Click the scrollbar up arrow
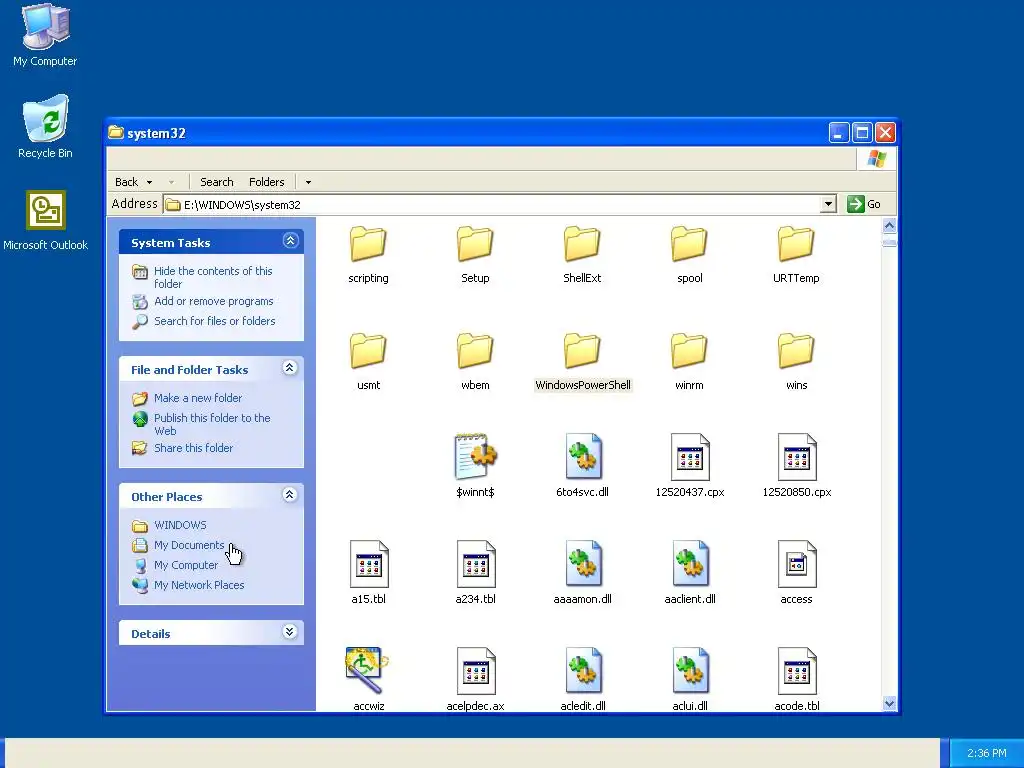Viewport: 1024px width, 768px height. (x=889, y=226)
